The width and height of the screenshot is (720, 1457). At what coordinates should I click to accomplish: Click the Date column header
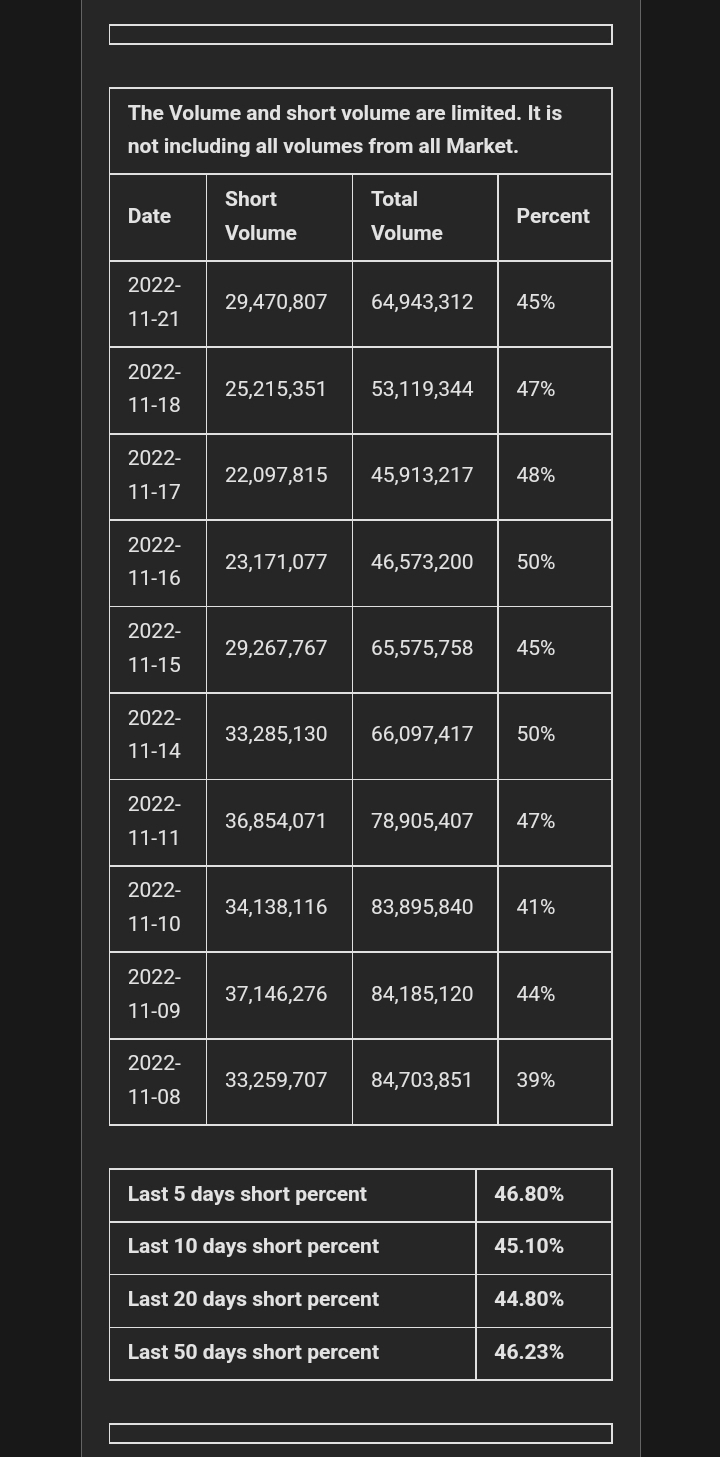click(158, 217)
